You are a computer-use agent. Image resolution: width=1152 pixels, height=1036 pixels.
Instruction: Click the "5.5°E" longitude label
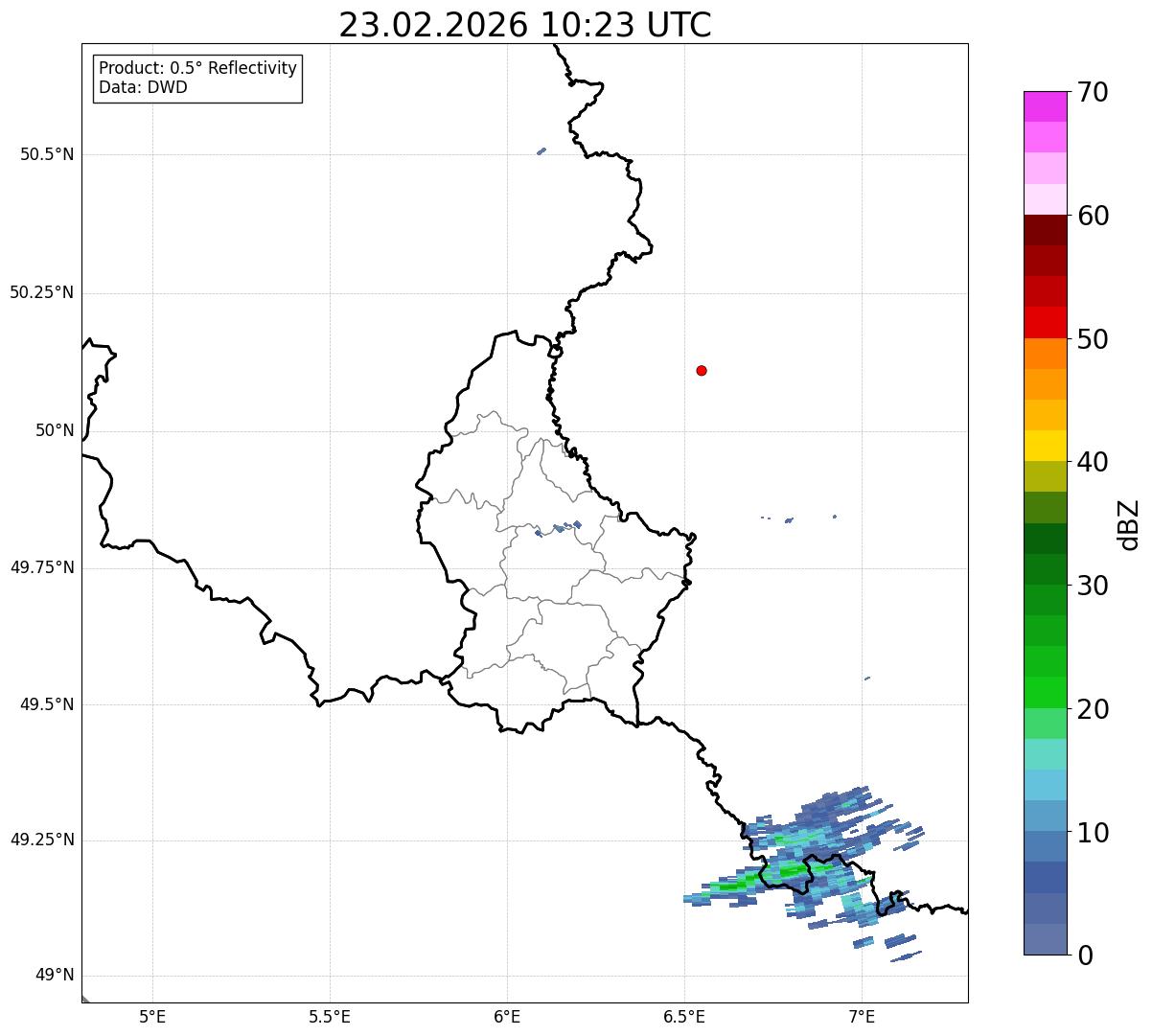click(330, 1017)
